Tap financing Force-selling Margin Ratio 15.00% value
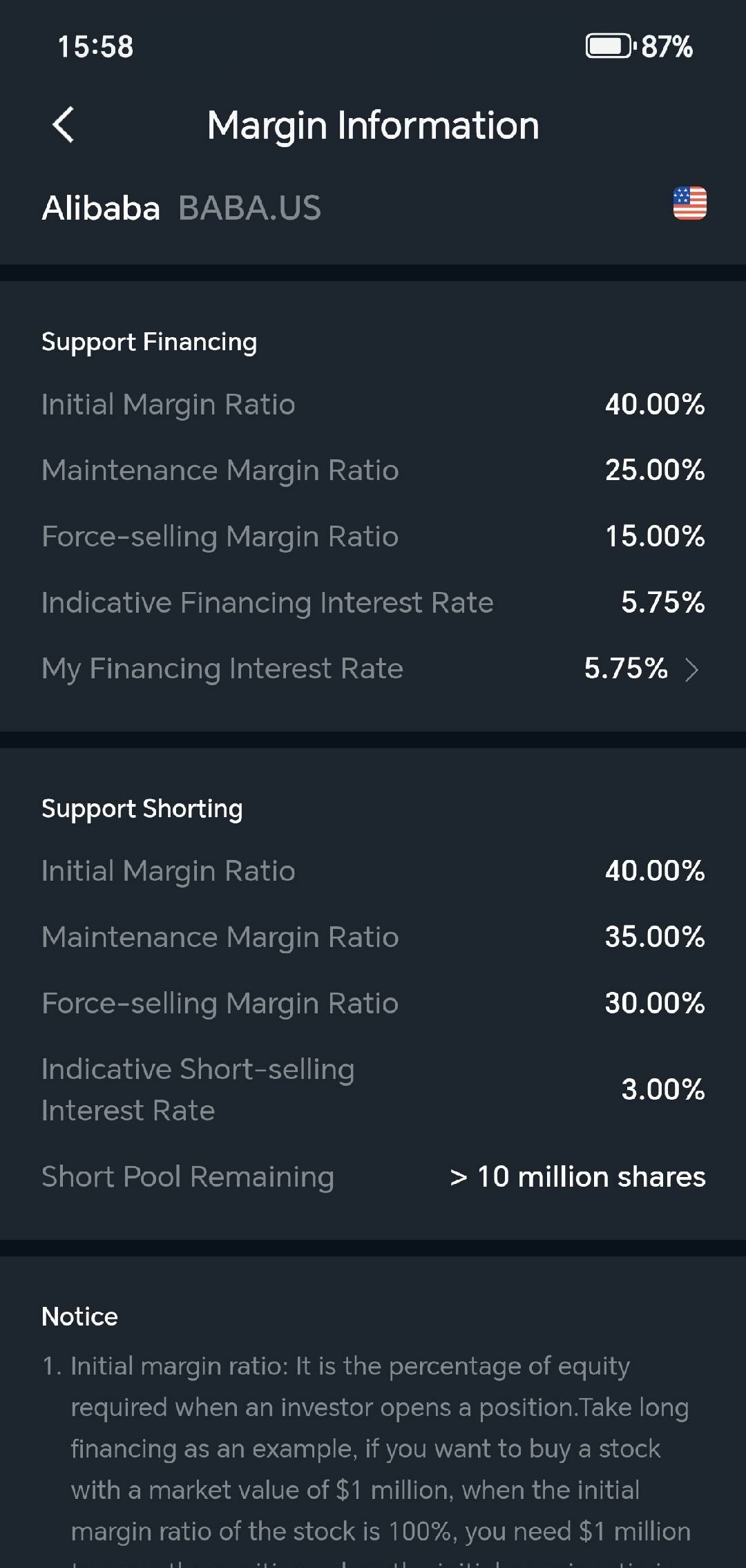This screenshot has width=746, height=1568. point(655,536)
